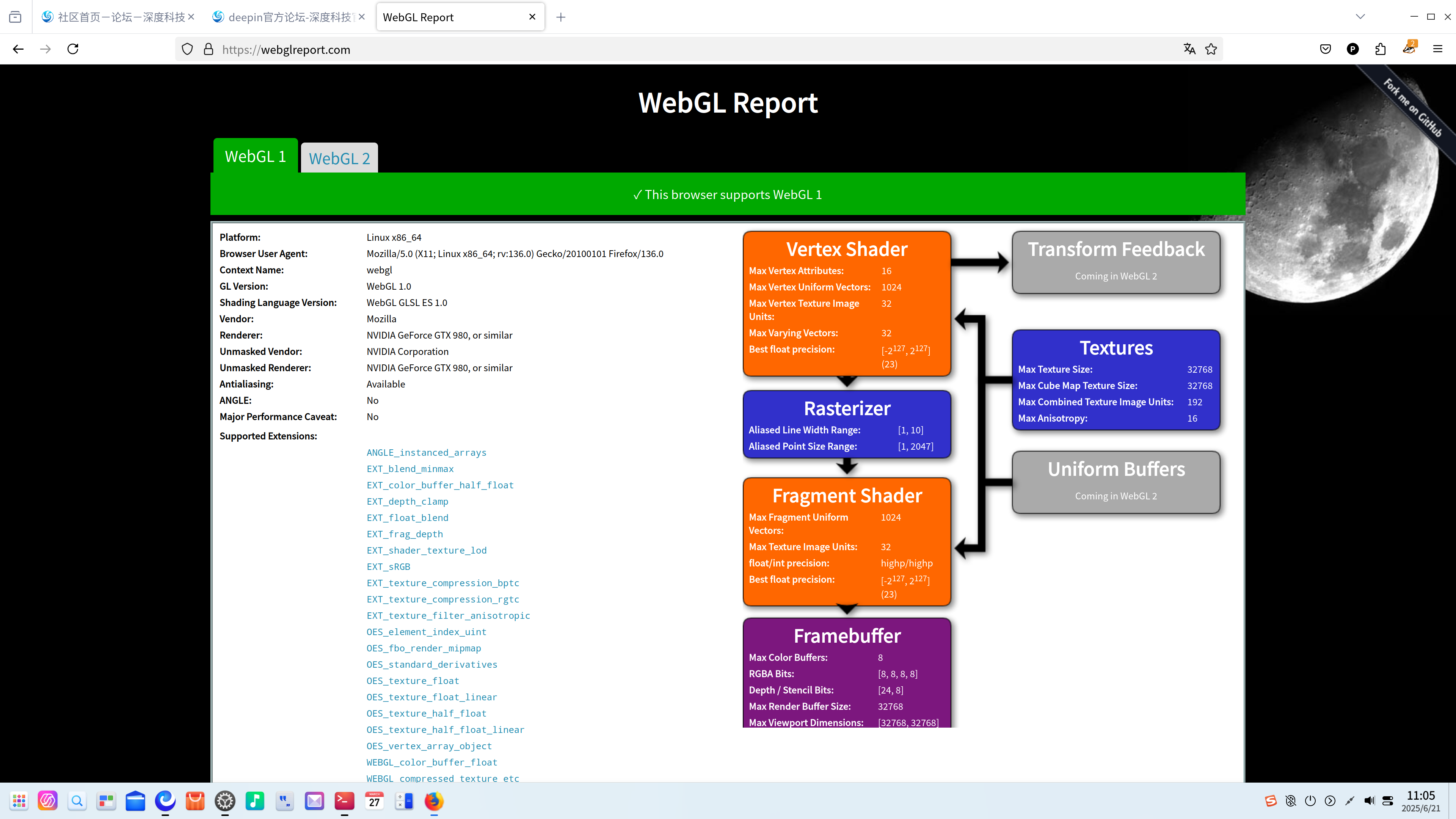1456x819 pixels.
Task: Open the ANGLE_instanced_arrays extension link
Action: pyautogui.click(x=426, y=452)
